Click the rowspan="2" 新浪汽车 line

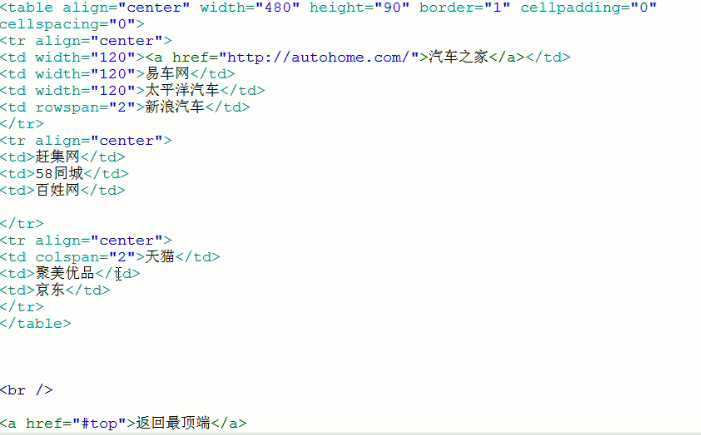[125, 107]
